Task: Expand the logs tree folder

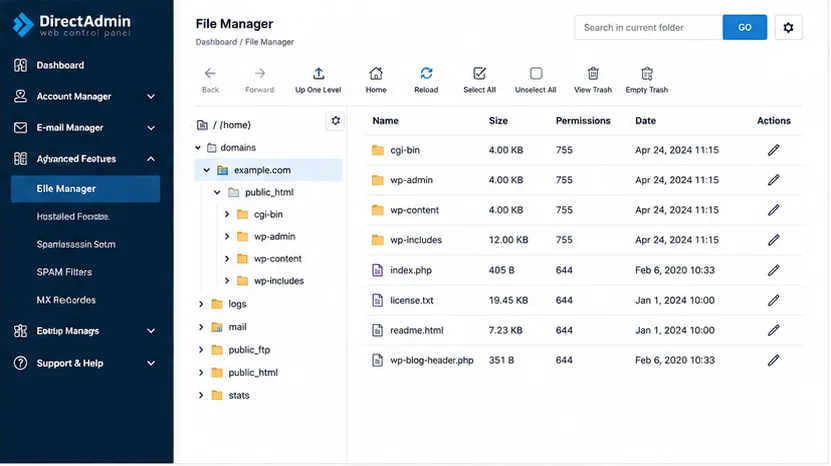Action: coord(201,304)
